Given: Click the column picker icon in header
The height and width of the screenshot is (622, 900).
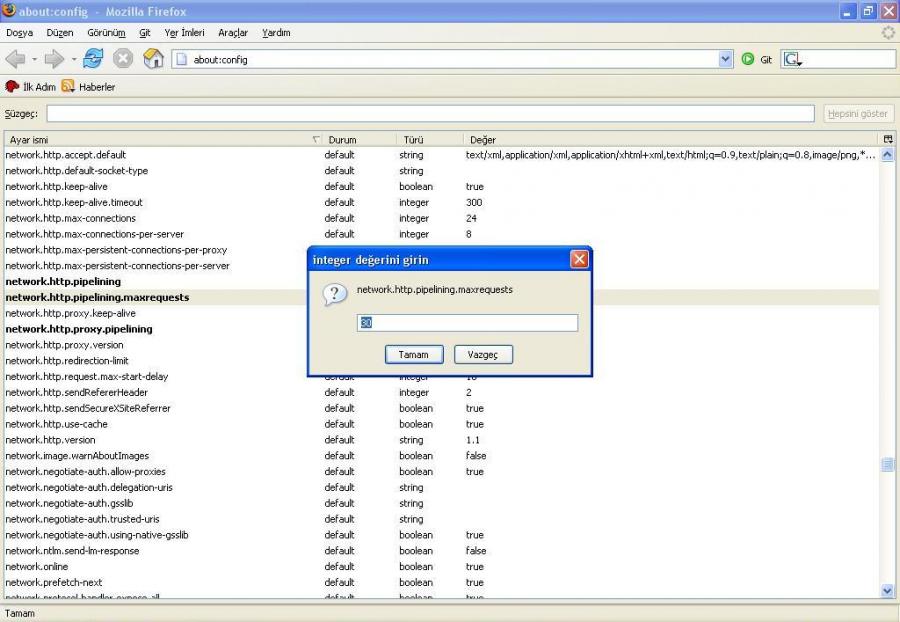Looking at the screenshot, I should tap(888, 139).
